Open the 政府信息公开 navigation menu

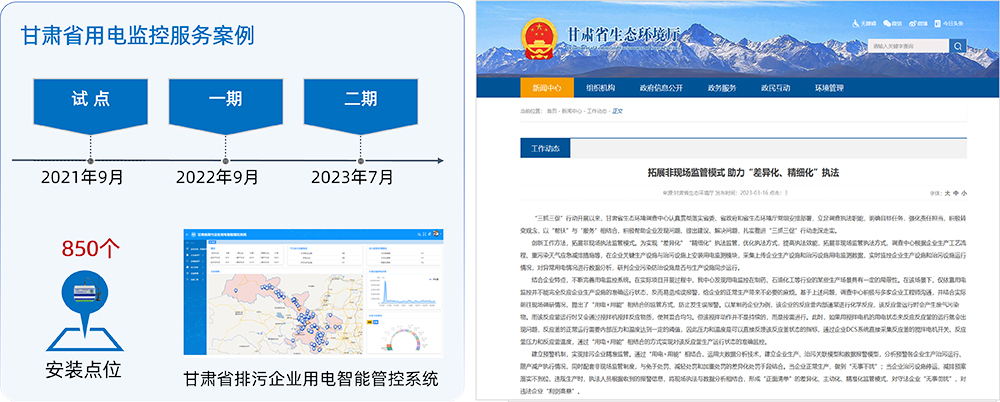click(662, 88)
